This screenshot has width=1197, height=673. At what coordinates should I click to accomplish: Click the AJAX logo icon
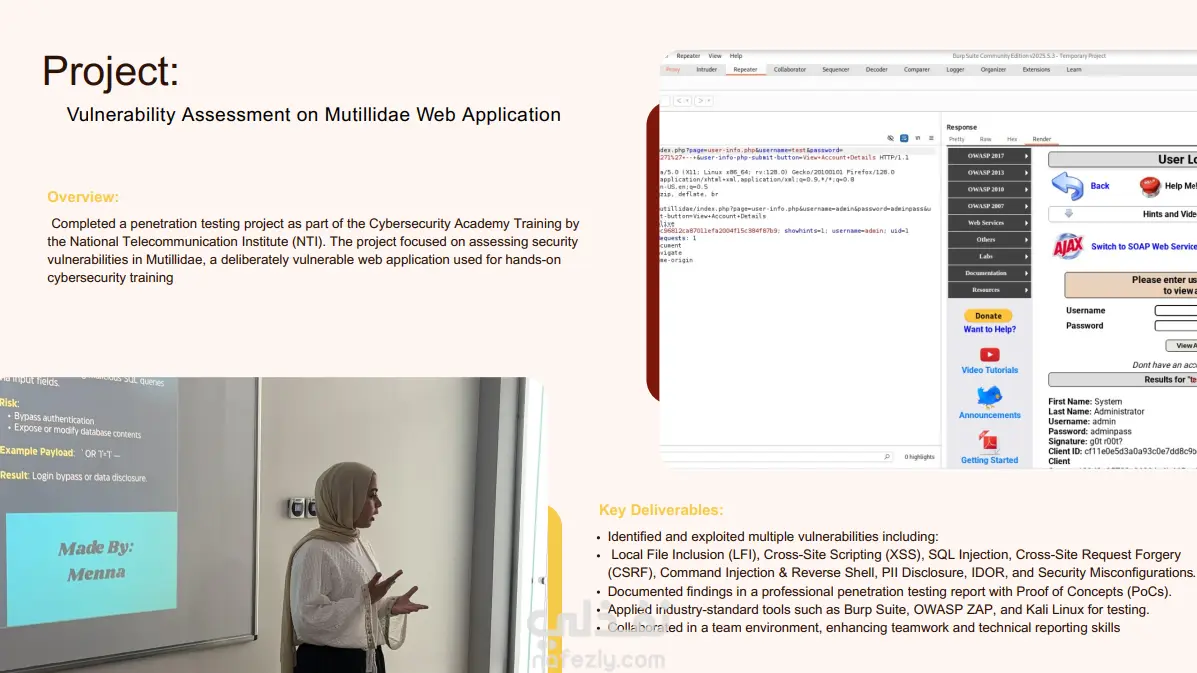point(1068,246)
